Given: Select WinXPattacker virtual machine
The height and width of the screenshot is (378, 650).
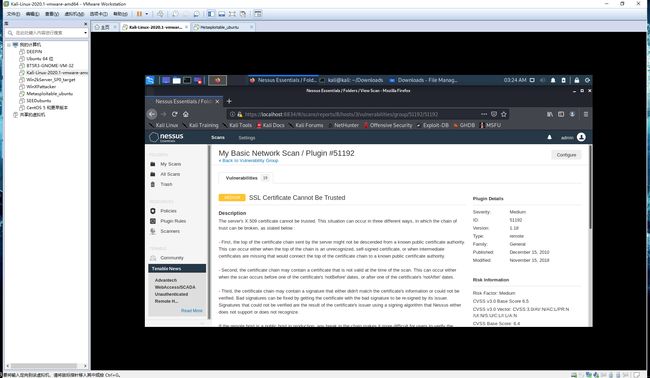Looking at the screenshot, I should click(x=41, y=87).
